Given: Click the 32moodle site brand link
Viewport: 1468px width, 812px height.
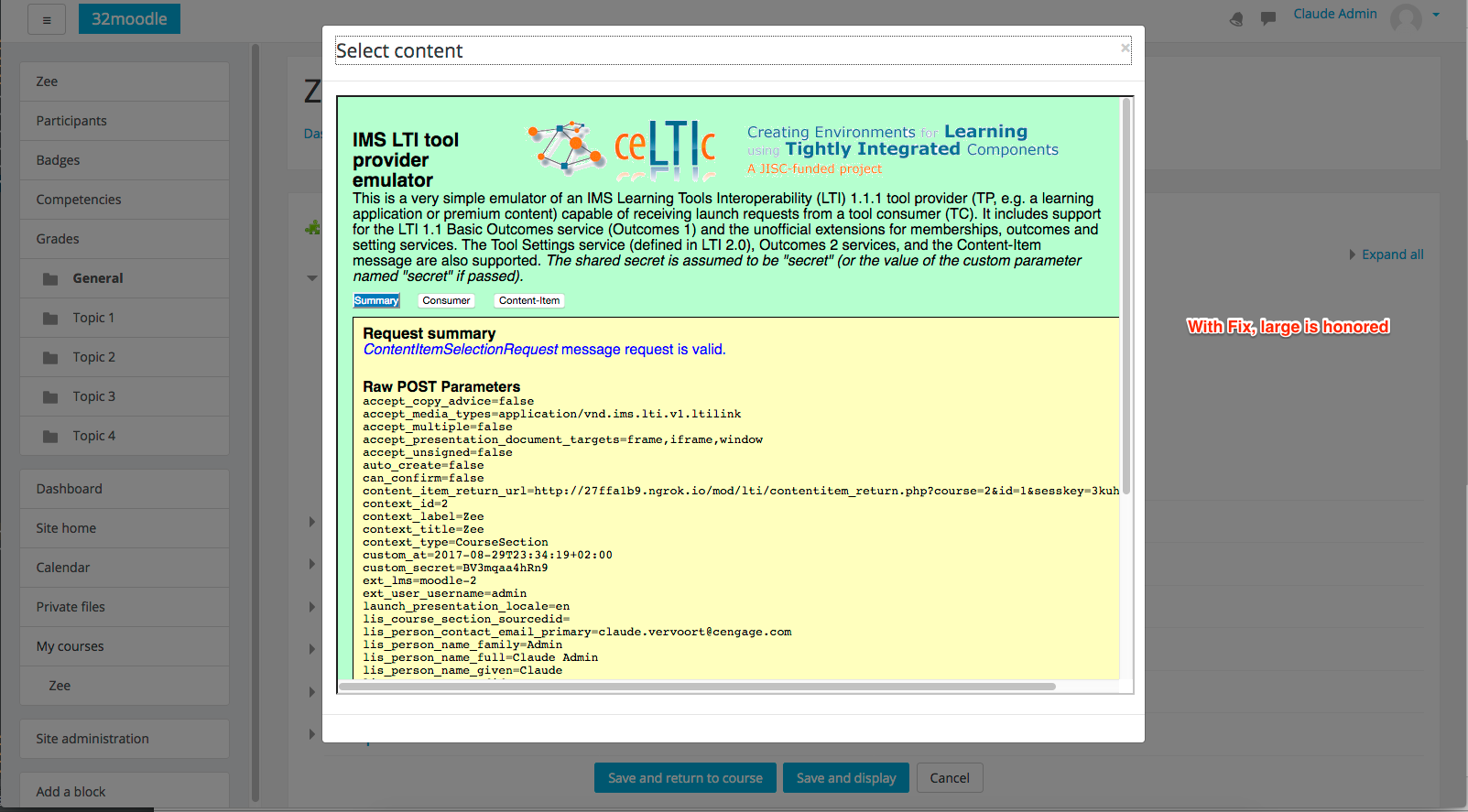Looking at the screenshot, I should tap(129, 18).
